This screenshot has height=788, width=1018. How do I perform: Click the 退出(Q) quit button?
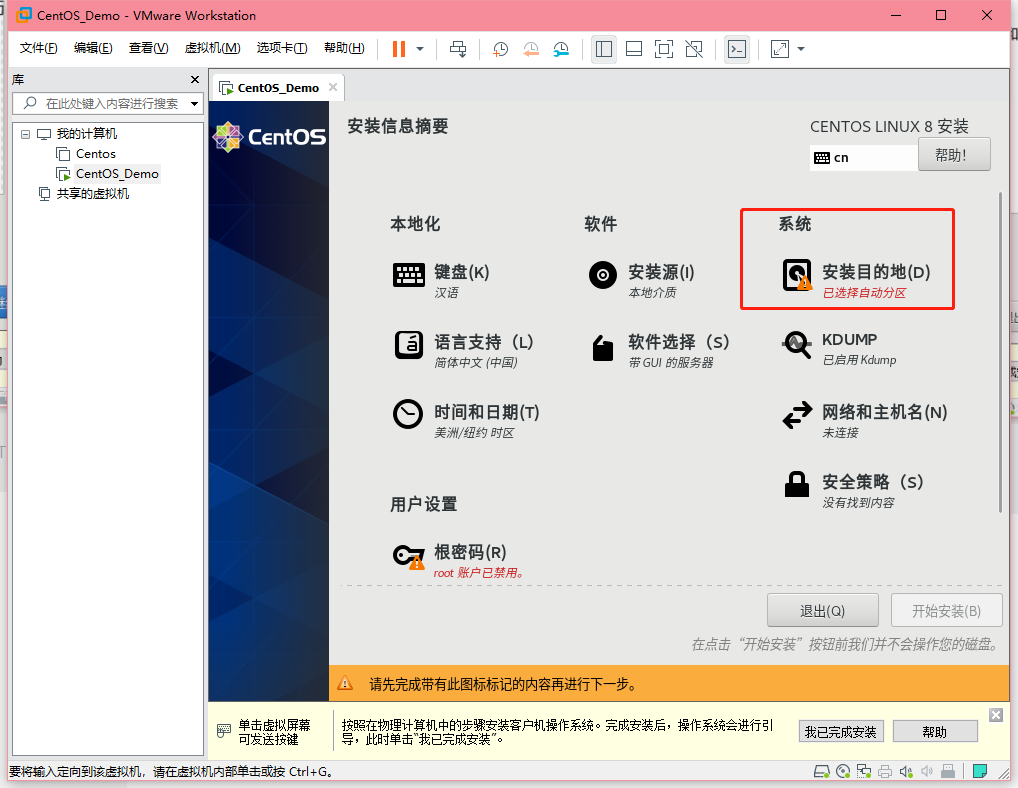pos(823,610)
